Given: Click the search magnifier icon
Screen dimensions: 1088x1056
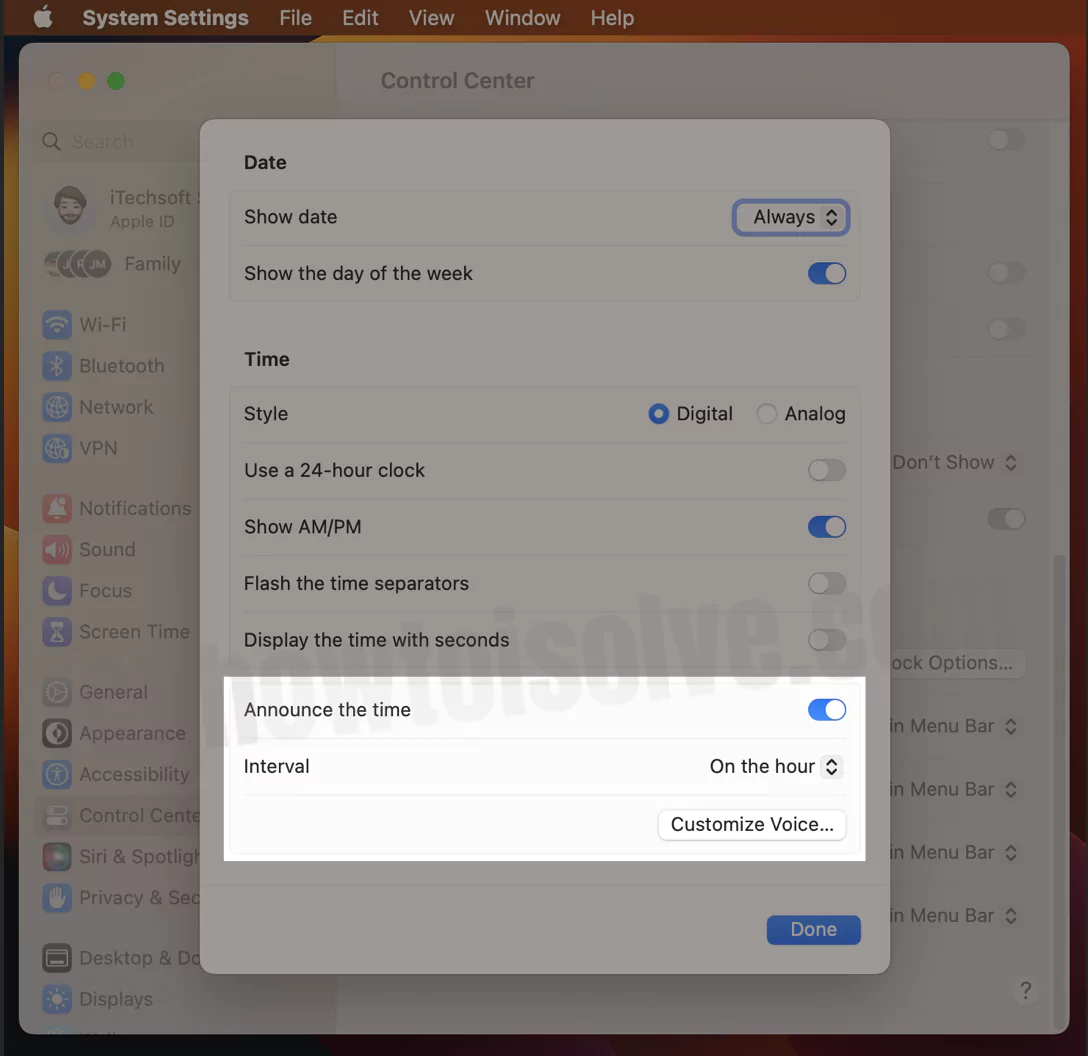Looking at the screenshot, I should pos(51,142).
